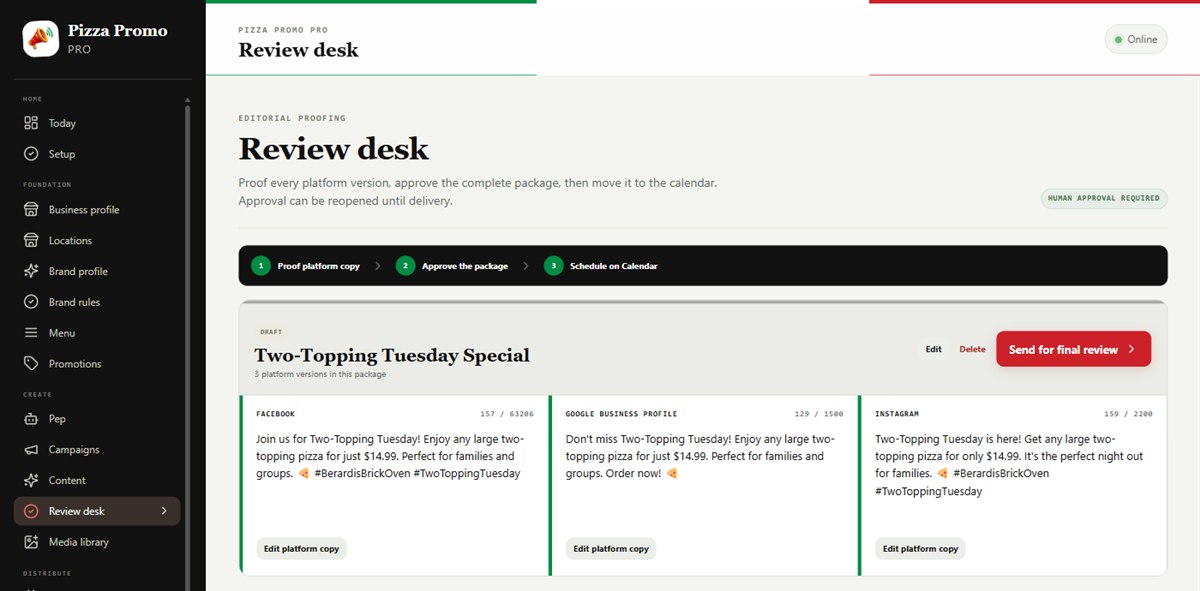The width and height of the screenshot is (1200, 591).
Task: Open the Campaigns page
Action: click(x=97, y=450)
